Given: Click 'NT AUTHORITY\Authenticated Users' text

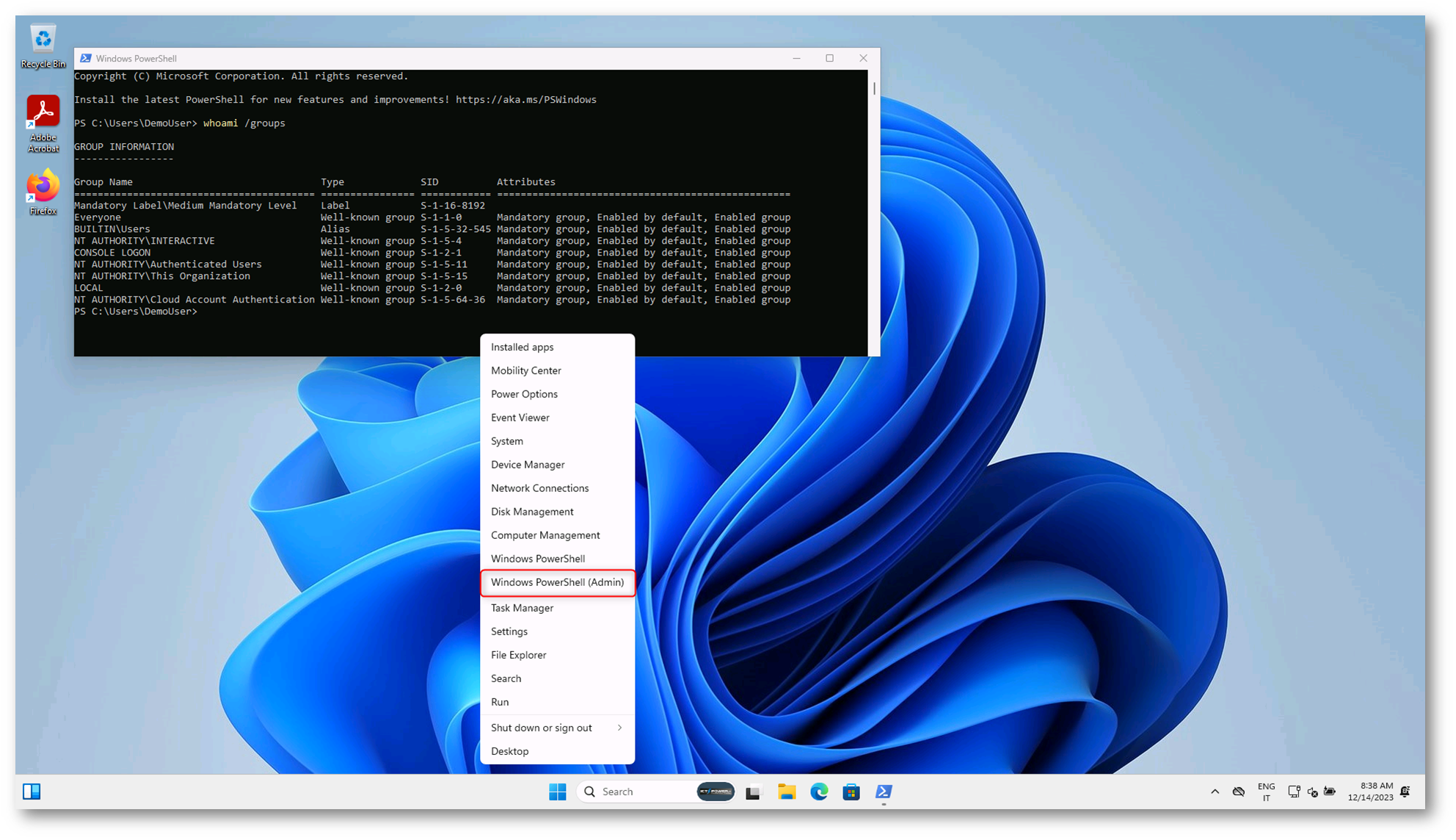Looking at the screenshot, I should (x=167, y=264).
